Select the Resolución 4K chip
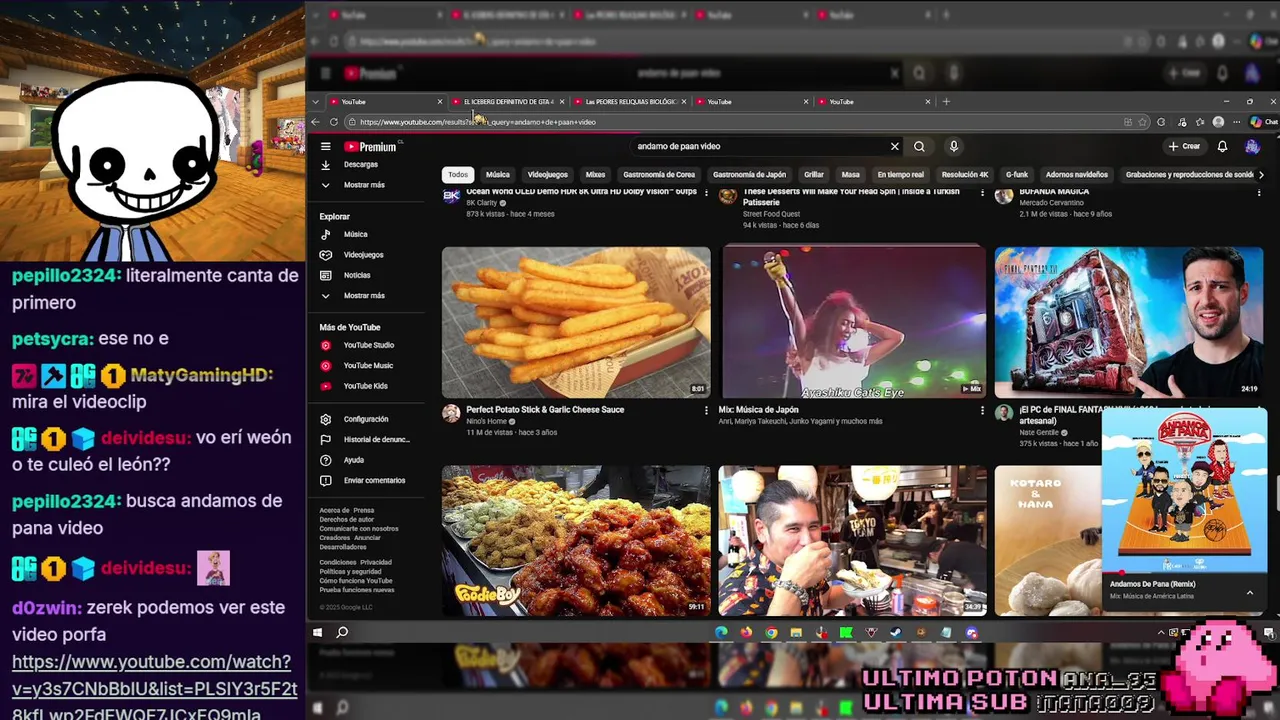1280x720 pixels. tap(965, 174)
